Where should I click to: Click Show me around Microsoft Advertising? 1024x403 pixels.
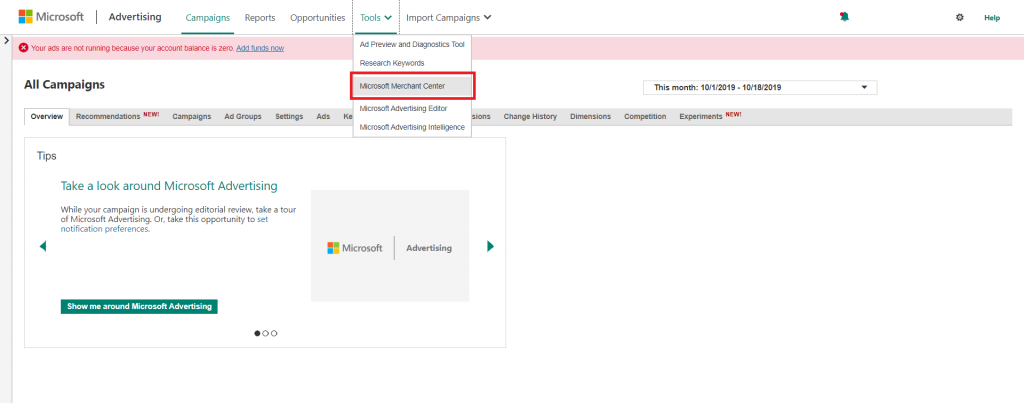(x=139, y=306)
